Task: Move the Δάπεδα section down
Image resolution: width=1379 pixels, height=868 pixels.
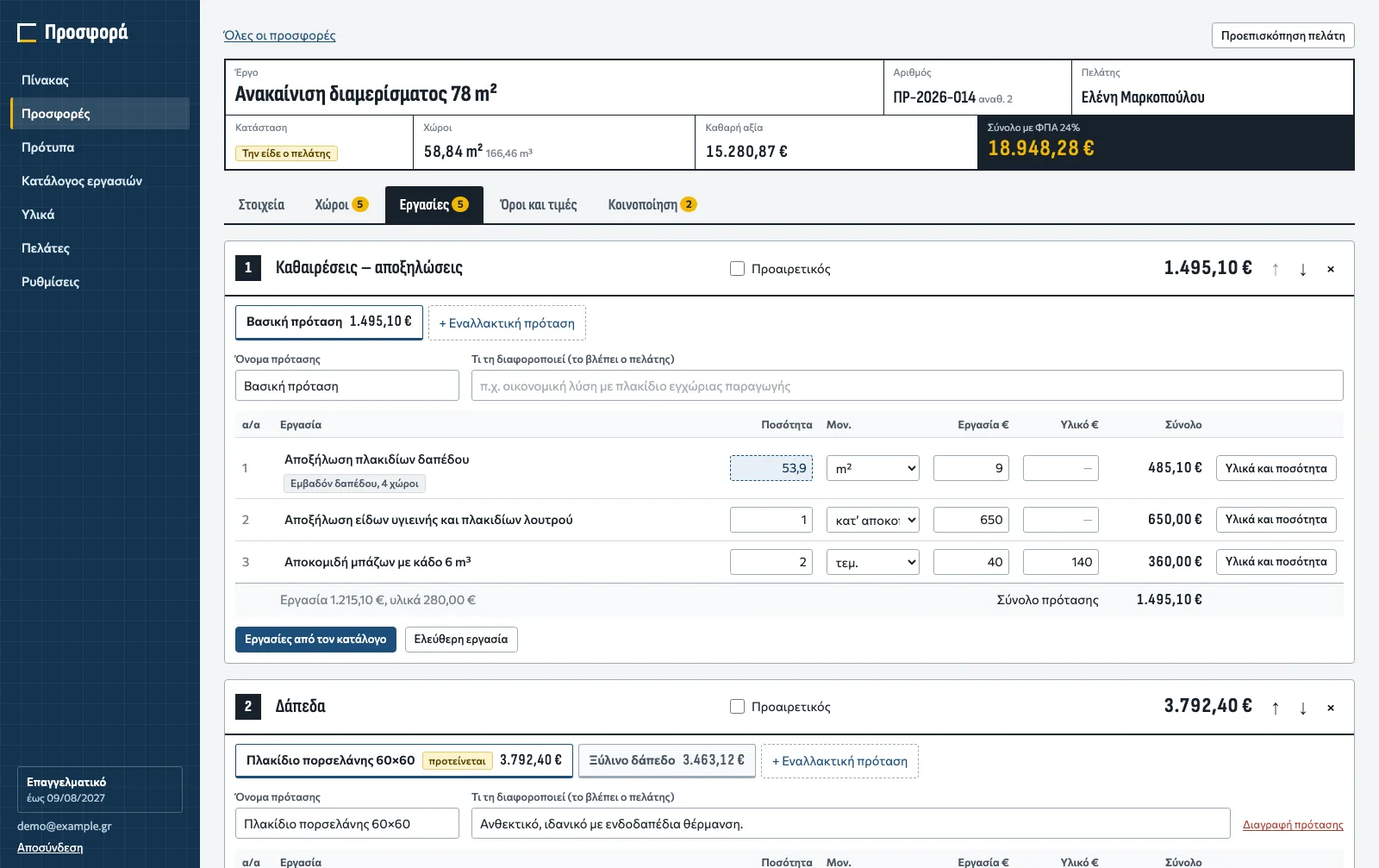Action: click(x=1303, y=708)
